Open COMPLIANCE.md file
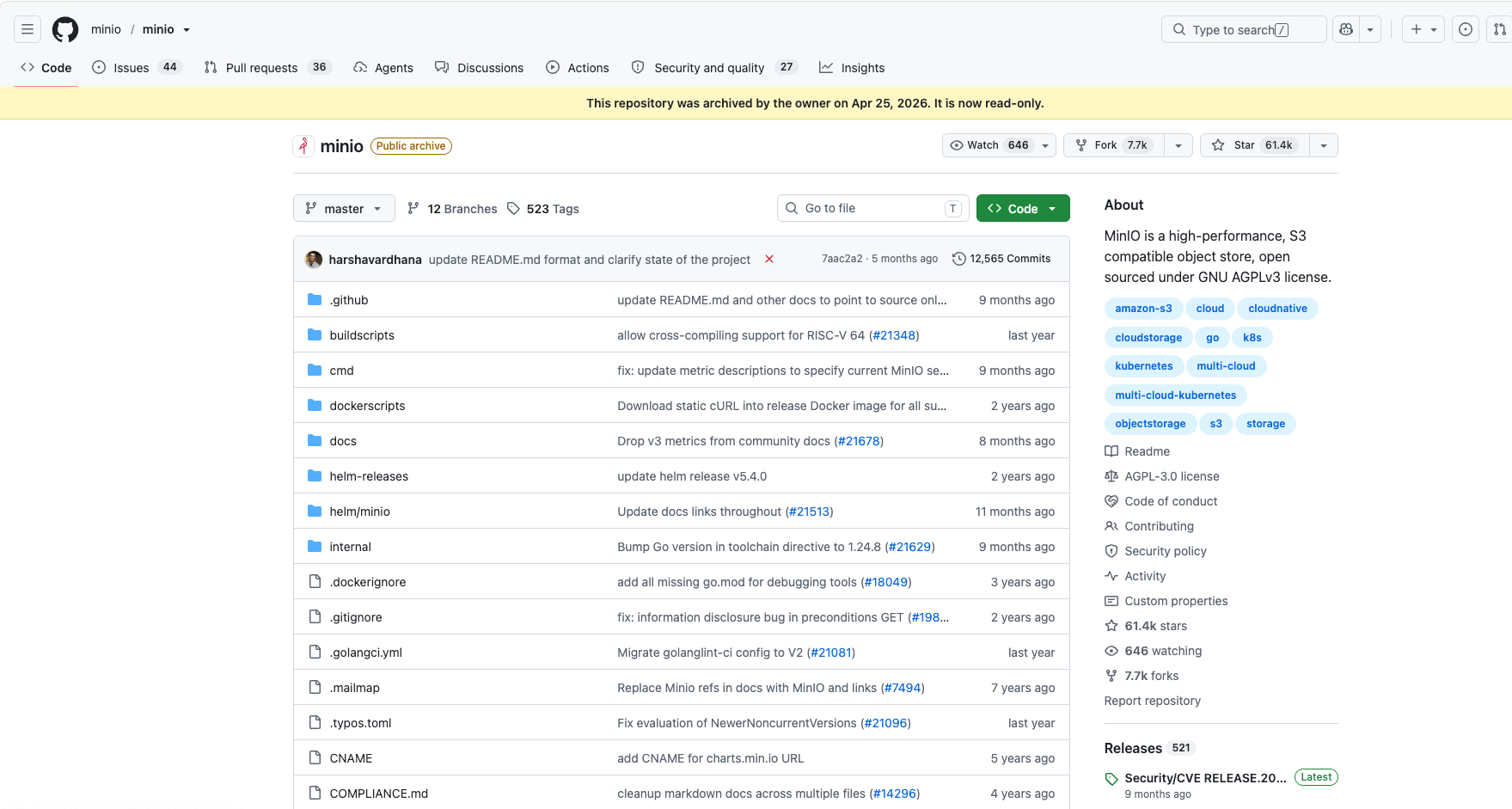 pos(378,794)
